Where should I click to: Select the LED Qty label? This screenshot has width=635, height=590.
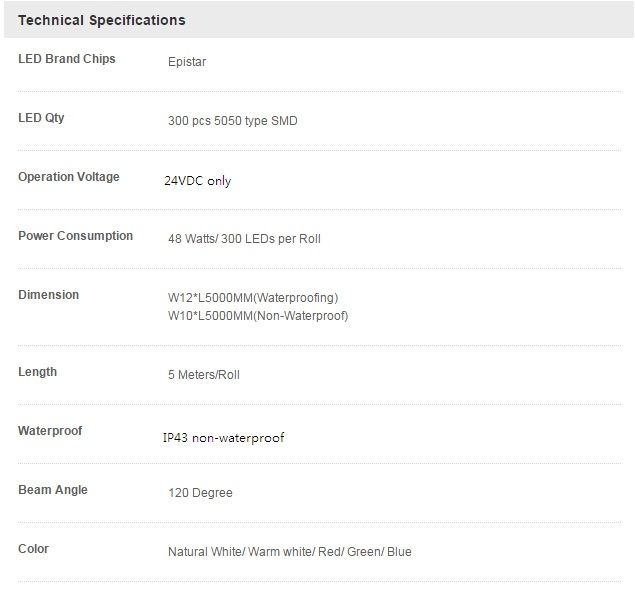41,118
